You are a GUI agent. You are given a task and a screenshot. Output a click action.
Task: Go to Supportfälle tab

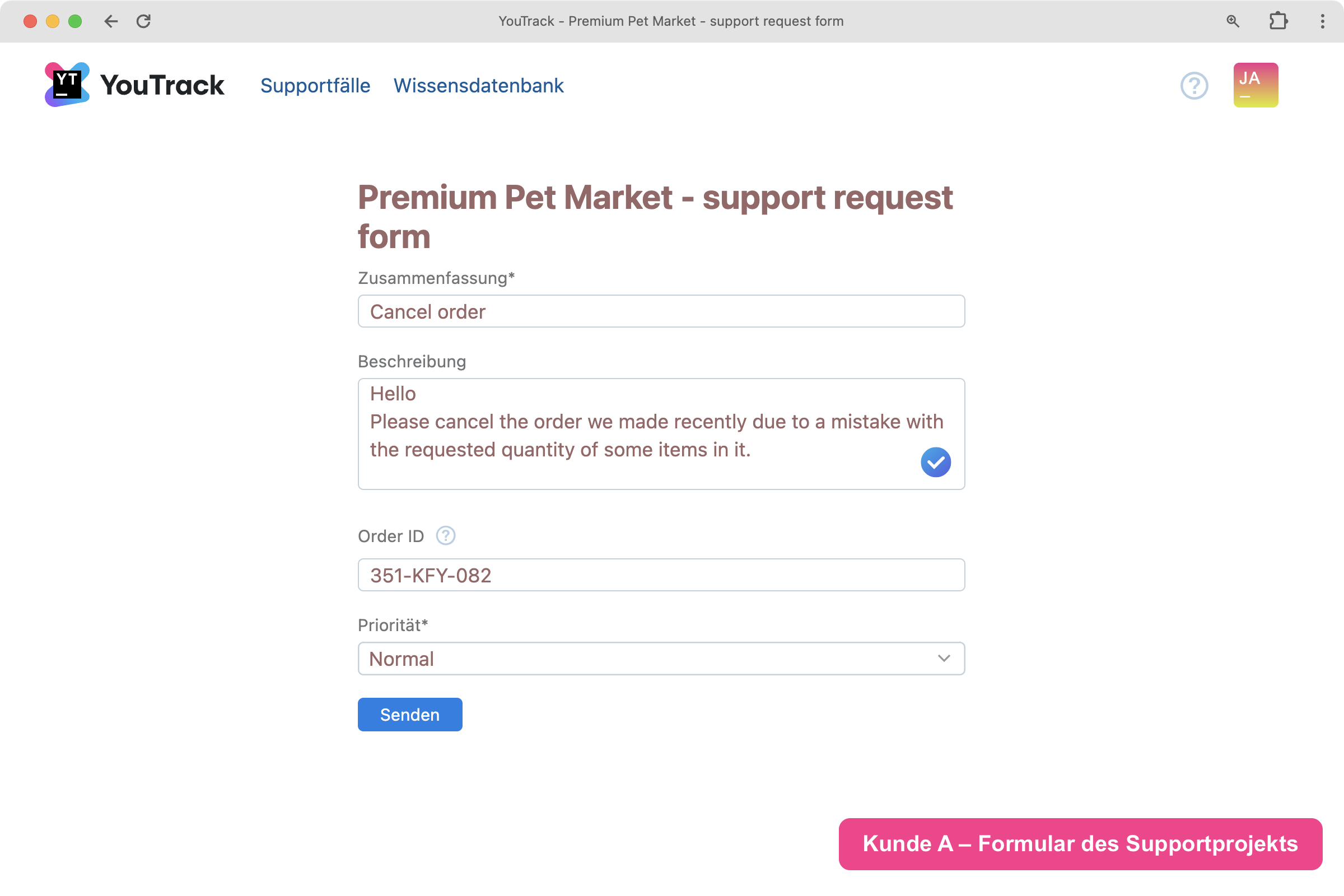[315, 86]
